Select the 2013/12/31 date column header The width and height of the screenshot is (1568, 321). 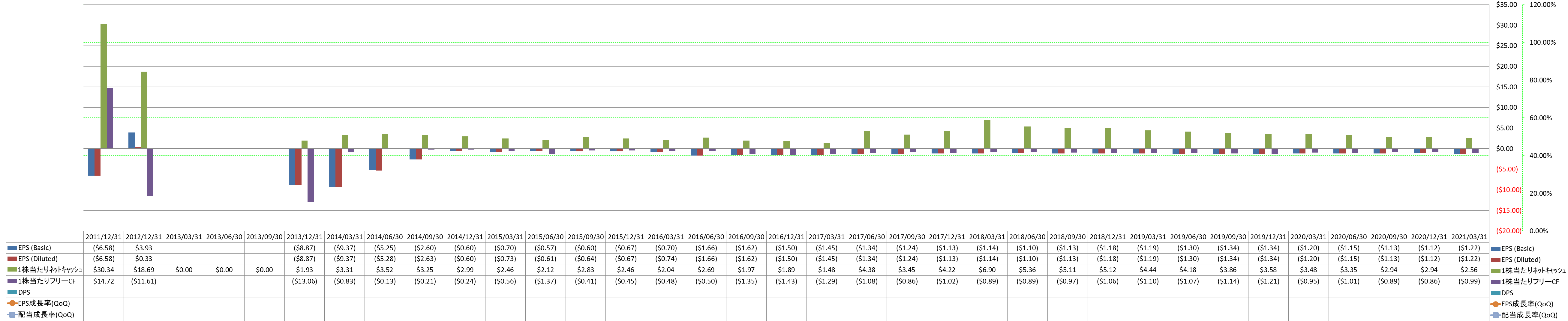click(x=304, y=237)
